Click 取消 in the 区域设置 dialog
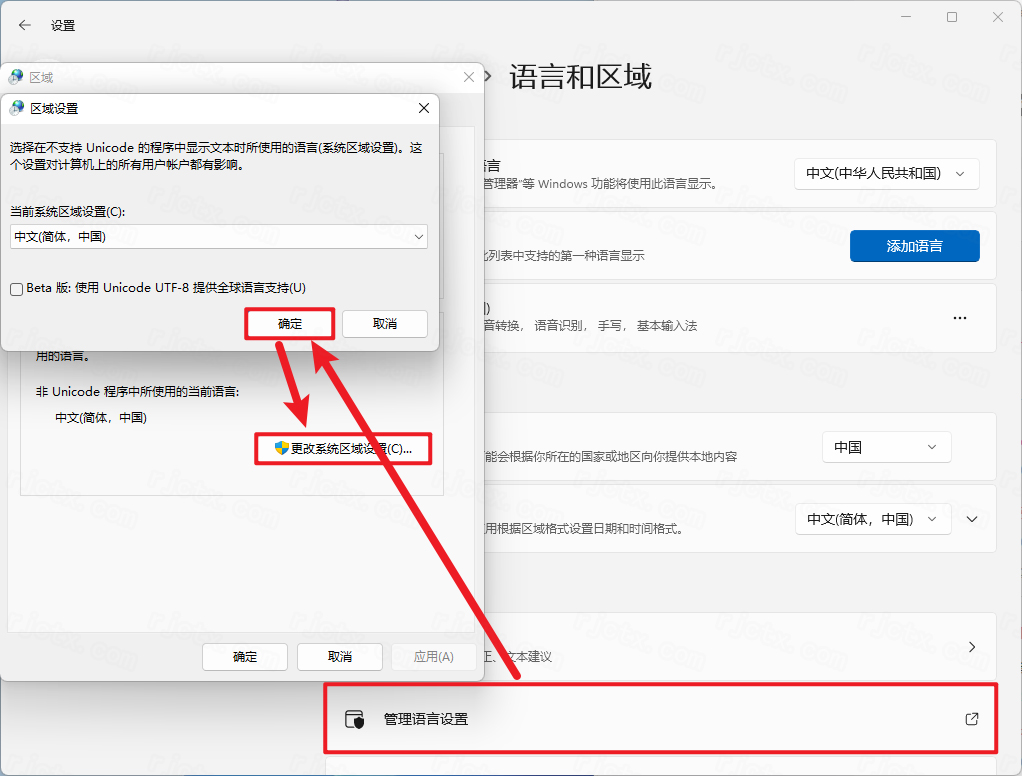 click(x=385, y=324)
